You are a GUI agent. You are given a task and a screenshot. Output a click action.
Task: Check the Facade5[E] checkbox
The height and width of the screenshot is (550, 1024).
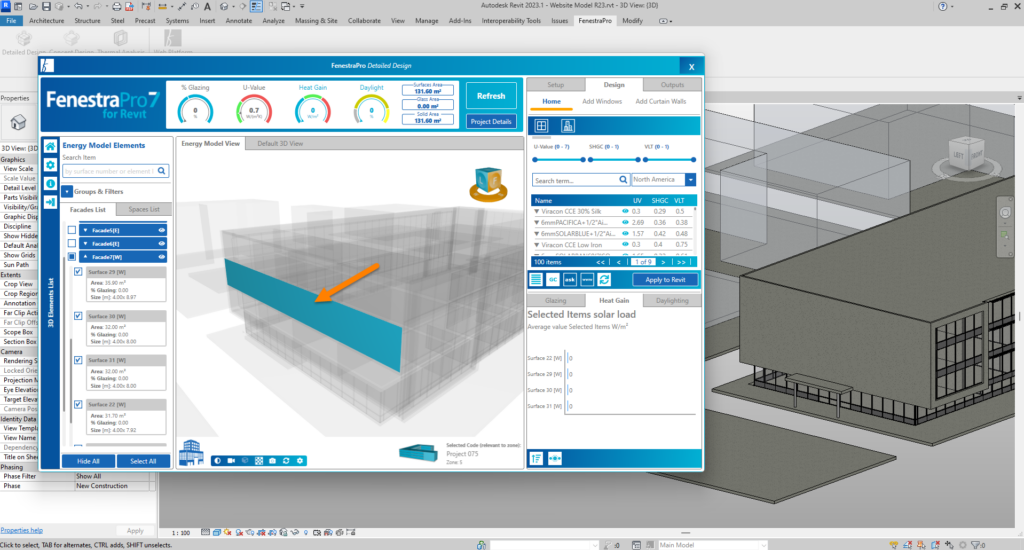[x=72, y=230]
